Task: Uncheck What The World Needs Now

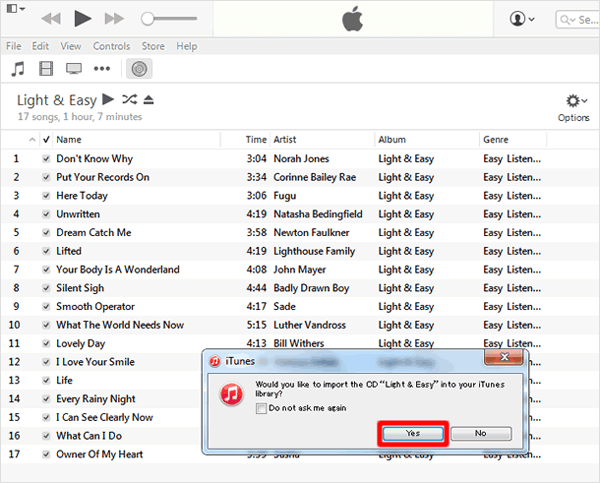Action: 46,325
